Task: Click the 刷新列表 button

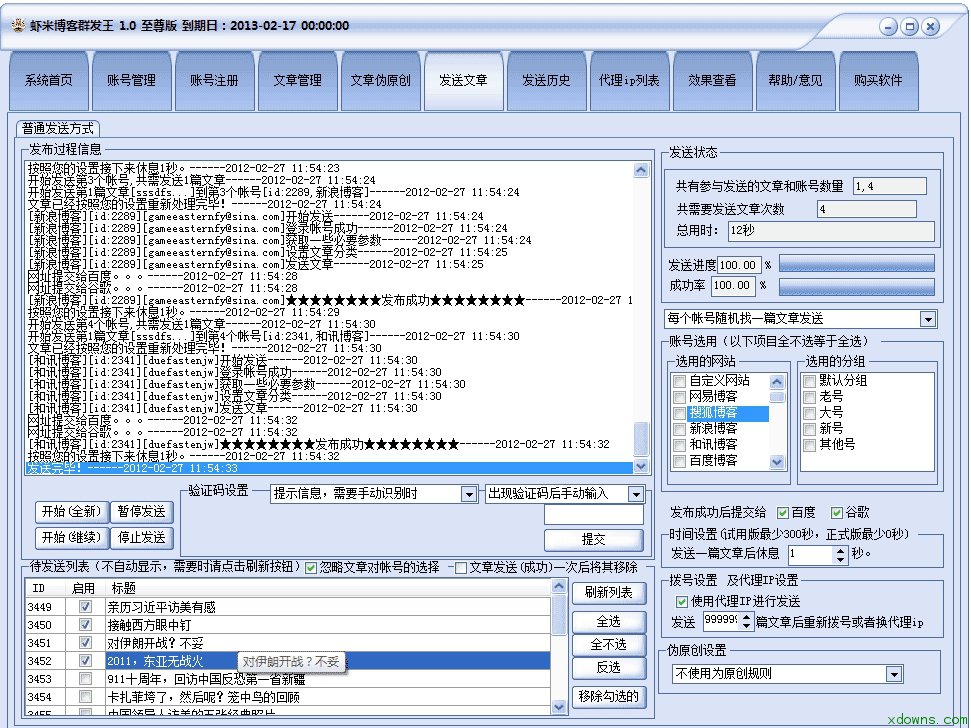Action: pos(608,593)
